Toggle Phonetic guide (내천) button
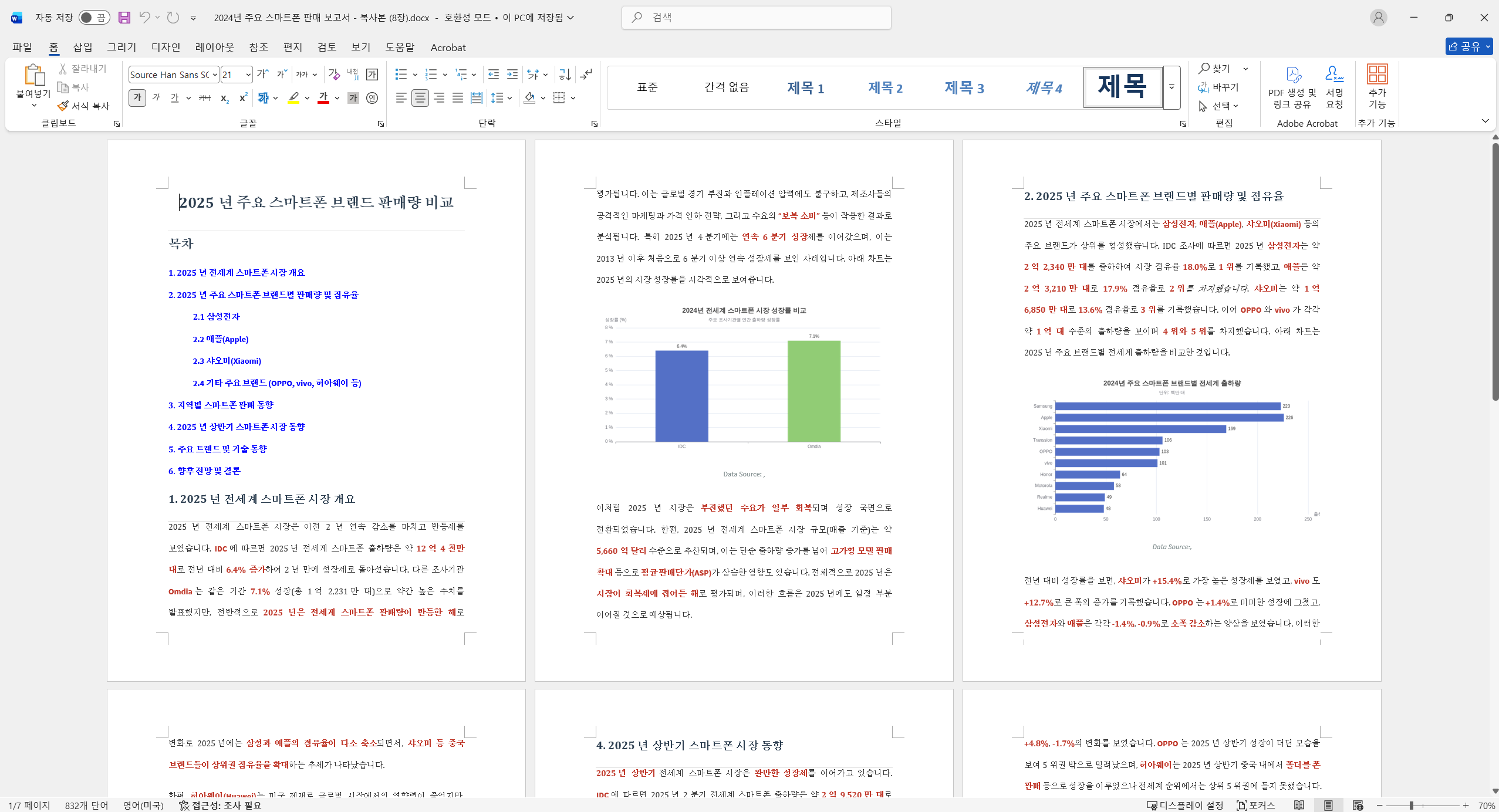1499x812 pixels. (353, 75)
